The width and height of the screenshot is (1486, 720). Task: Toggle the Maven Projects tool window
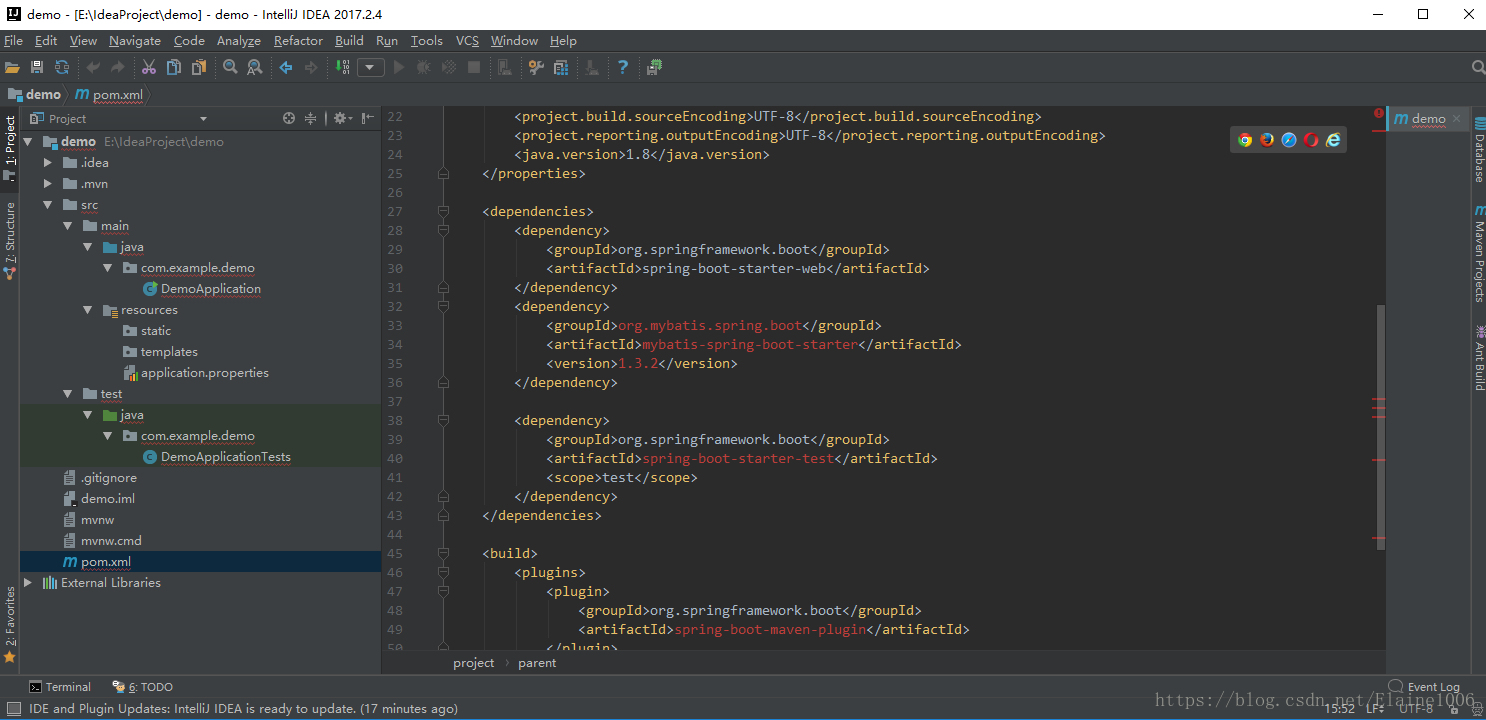point(1478,252)
